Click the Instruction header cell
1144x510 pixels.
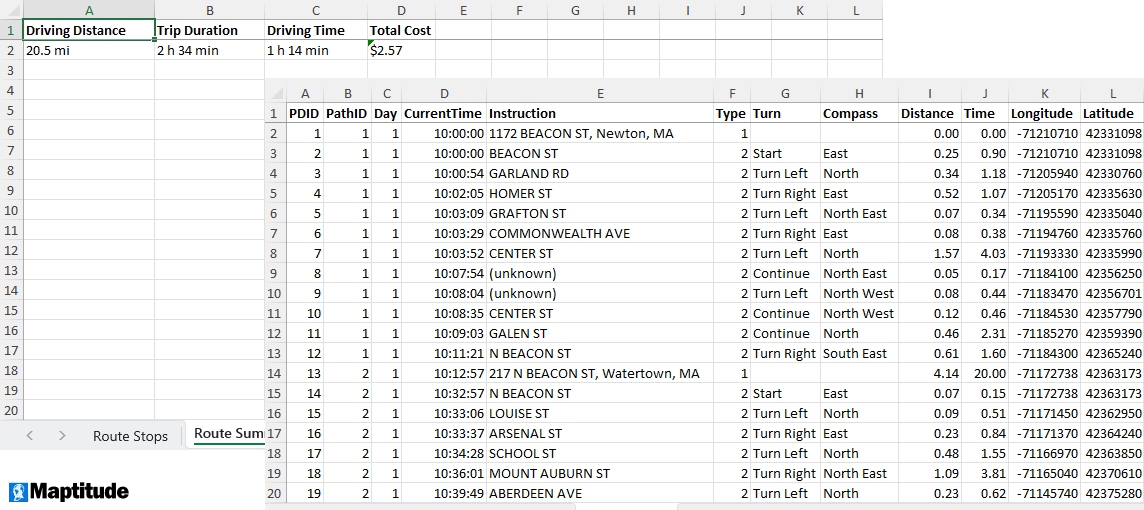pyautogui.click(x=599, y=113)
